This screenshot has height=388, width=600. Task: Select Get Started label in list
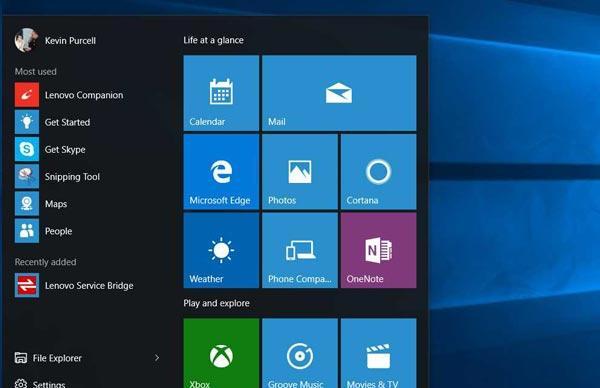click(x=67, y=122)
